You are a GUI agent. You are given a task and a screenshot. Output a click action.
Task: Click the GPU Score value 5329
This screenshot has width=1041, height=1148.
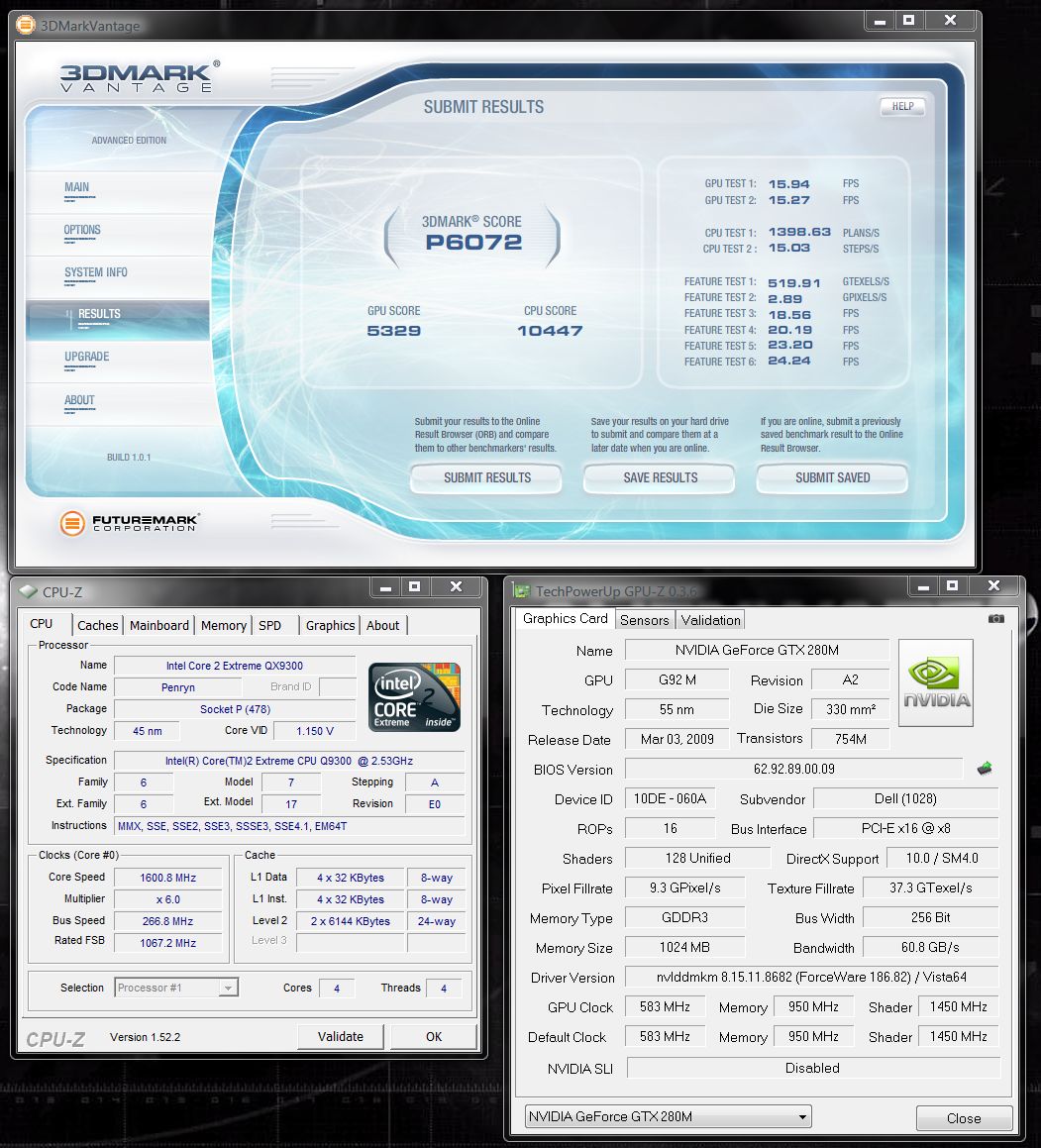click(394, 331)
